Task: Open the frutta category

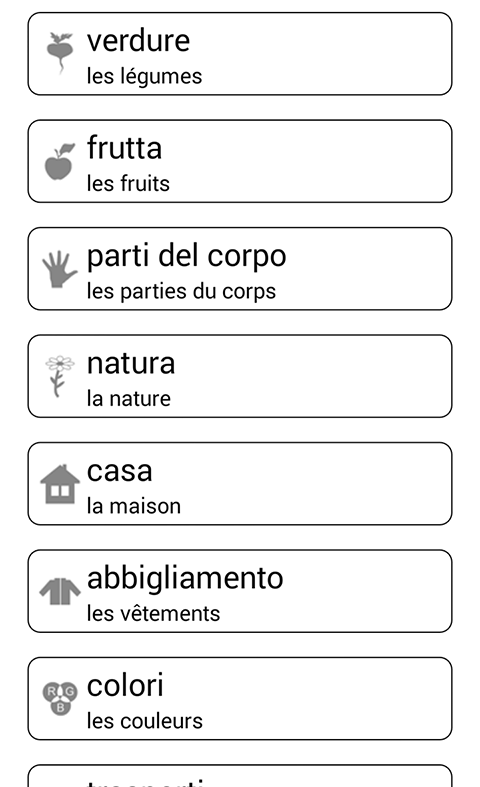Action: coord(240,161)
